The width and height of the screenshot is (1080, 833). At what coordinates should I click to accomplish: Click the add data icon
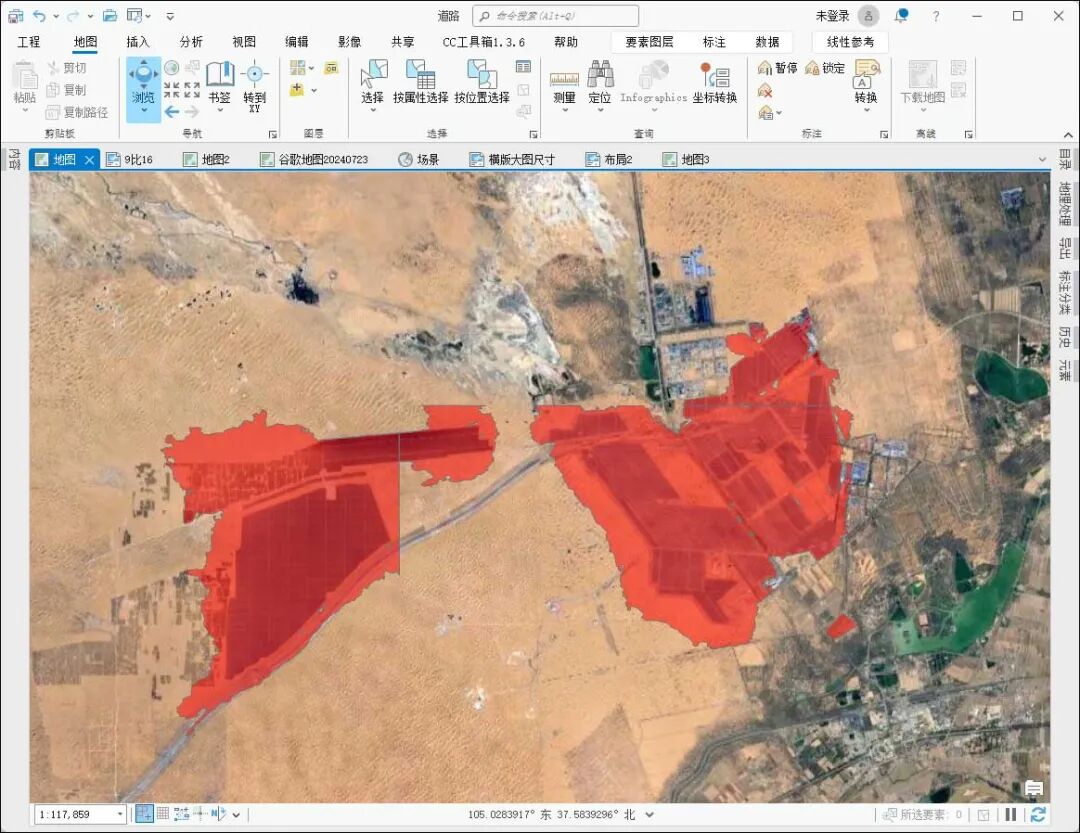[x=297, y=90]
